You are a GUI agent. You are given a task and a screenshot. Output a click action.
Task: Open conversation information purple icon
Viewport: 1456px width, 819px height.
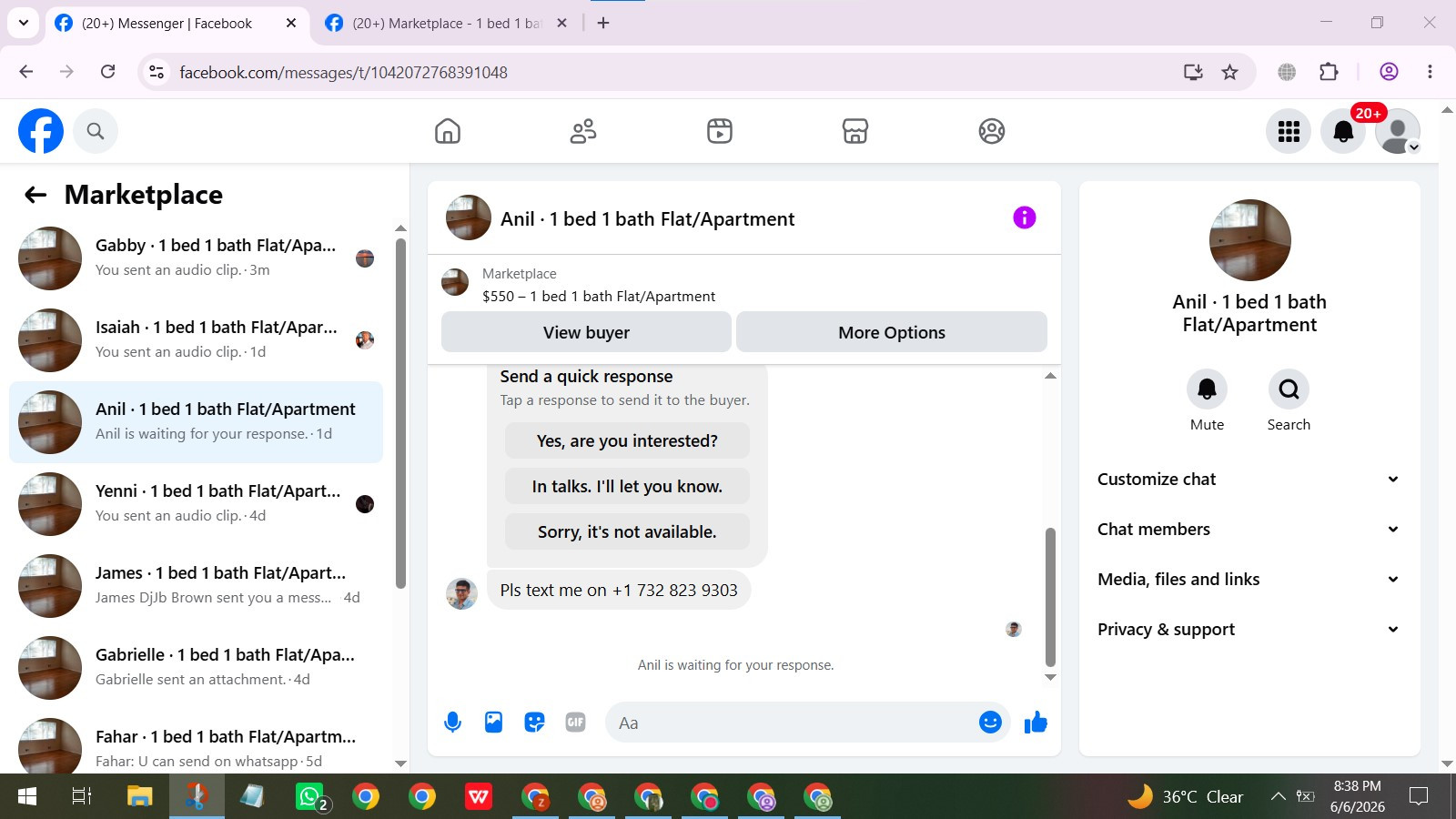(1025, 217)
